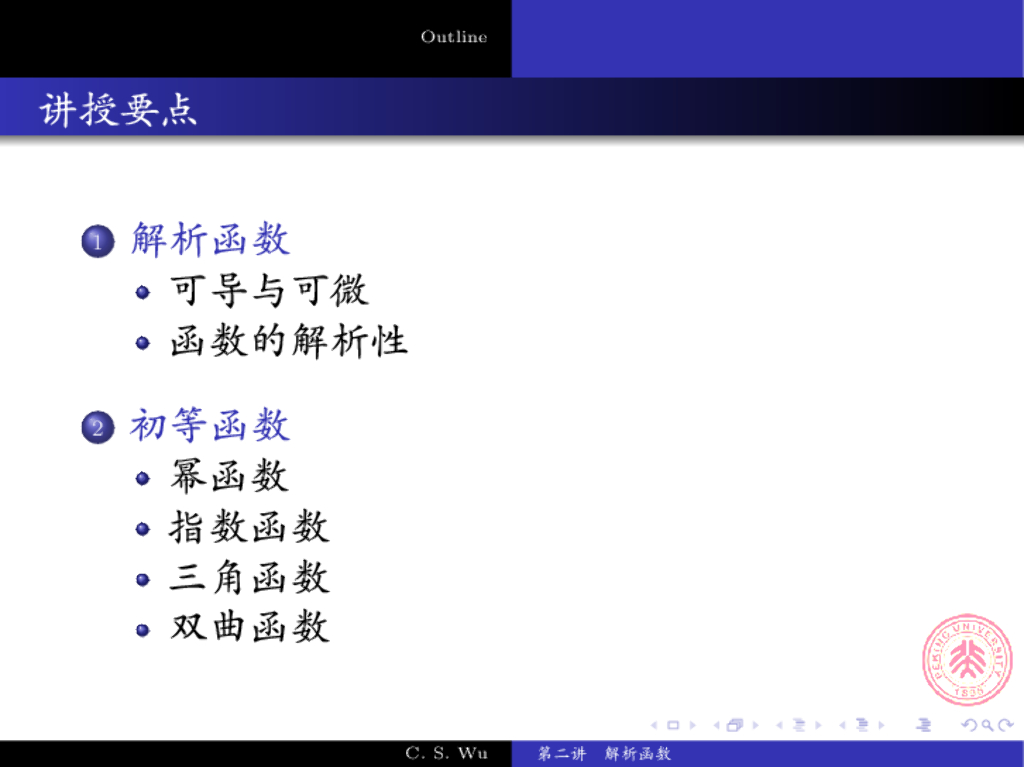Jump to next section arrow

point(881,725)
